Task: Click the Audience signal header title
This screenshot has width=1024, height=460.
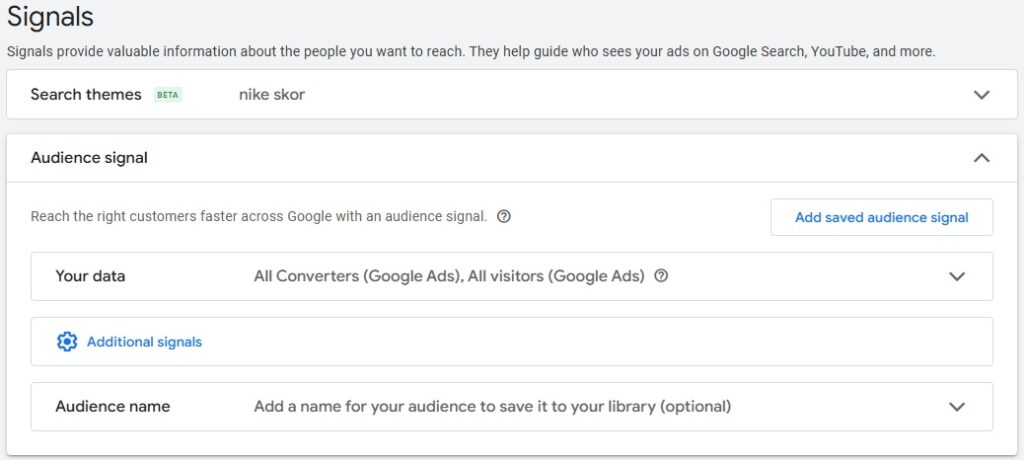Action: 89,158
